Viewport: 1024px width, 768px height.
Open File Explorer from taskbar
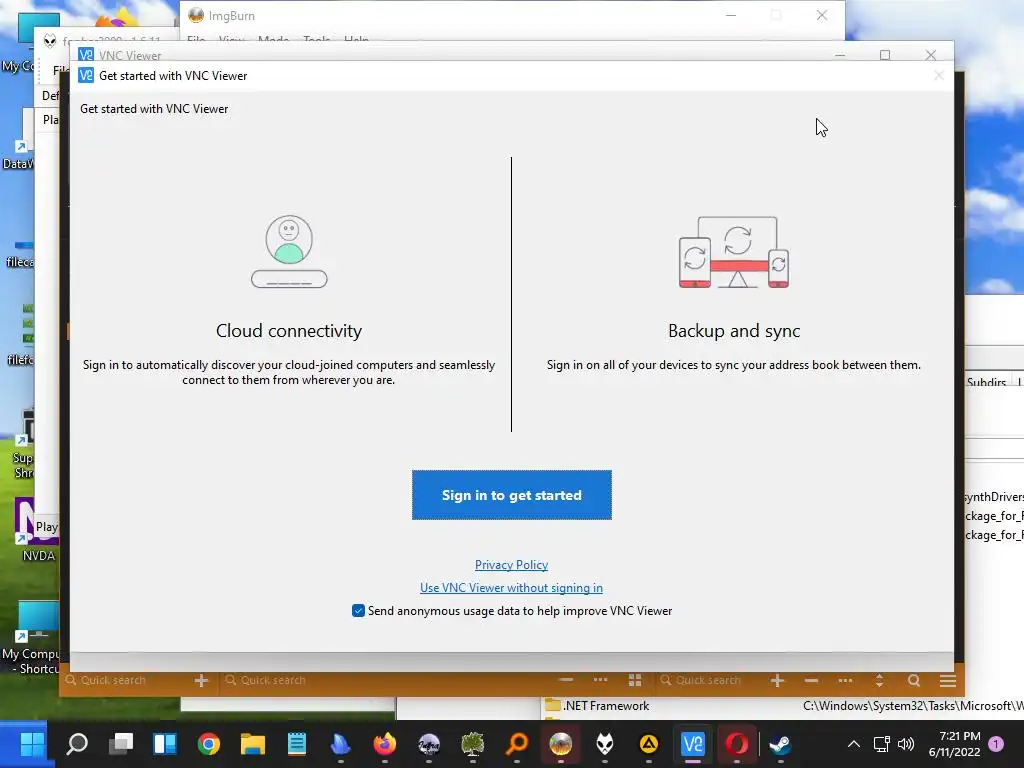253,743
